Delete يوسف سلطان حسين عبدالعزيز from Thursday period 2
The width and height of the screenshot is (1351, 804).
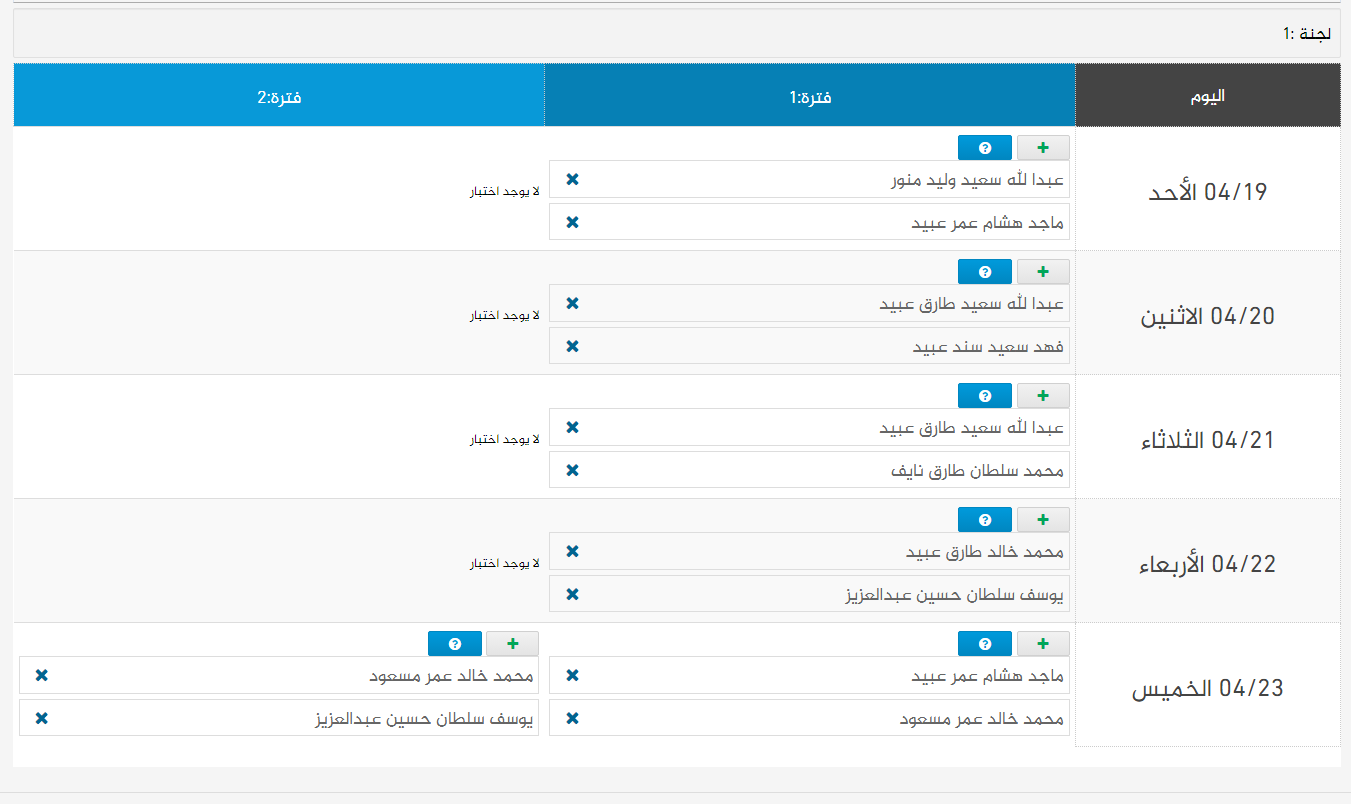tap(42, 718)
